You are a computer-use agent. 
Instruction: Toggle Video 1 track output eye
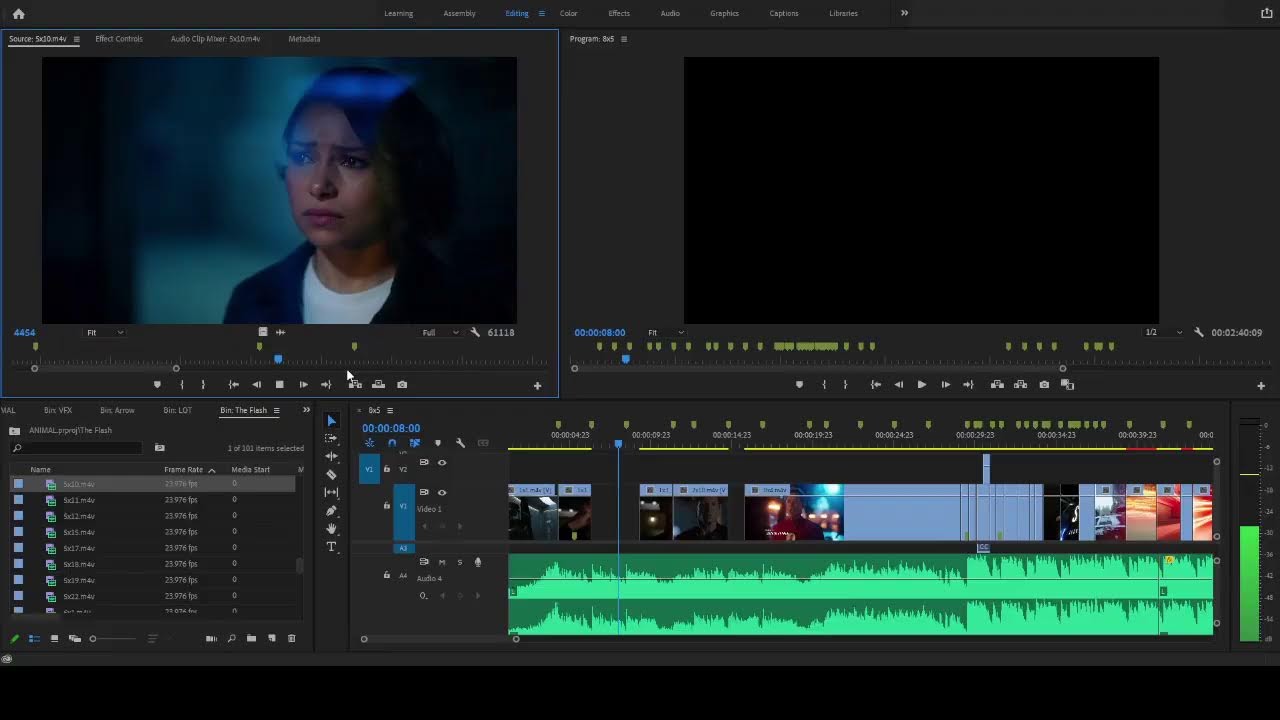442,492
